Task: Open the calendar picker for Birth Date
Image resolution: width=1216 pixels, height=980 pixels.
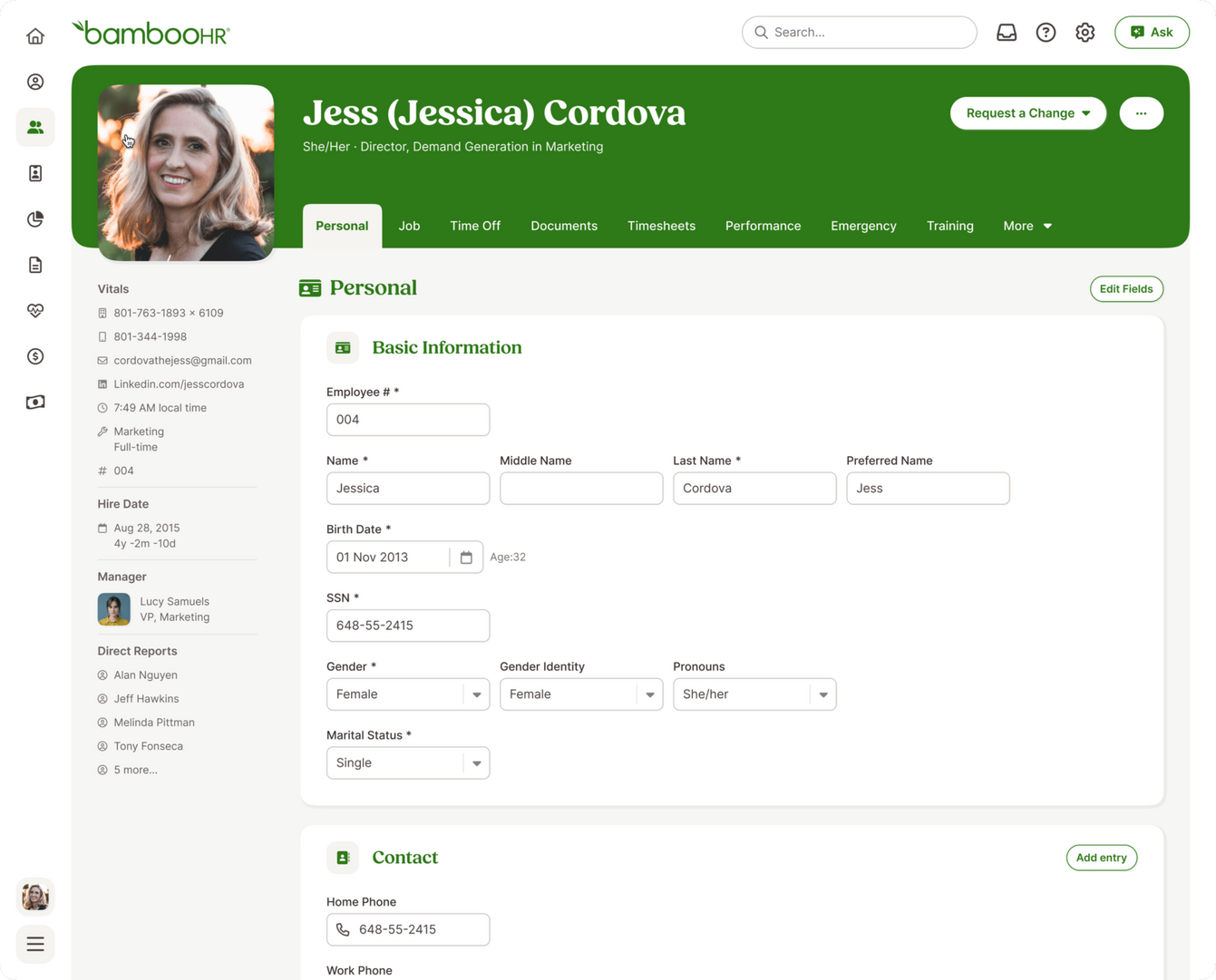Action: 467,557
